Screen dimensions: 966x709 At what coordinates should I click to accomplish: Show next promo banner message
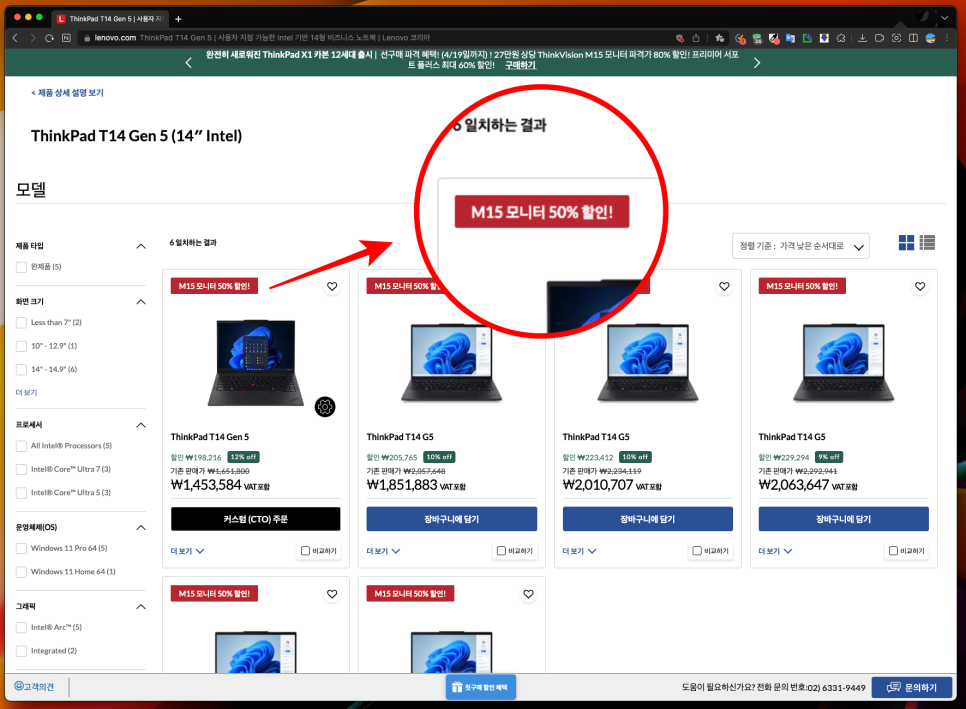[x=757, y=63]
